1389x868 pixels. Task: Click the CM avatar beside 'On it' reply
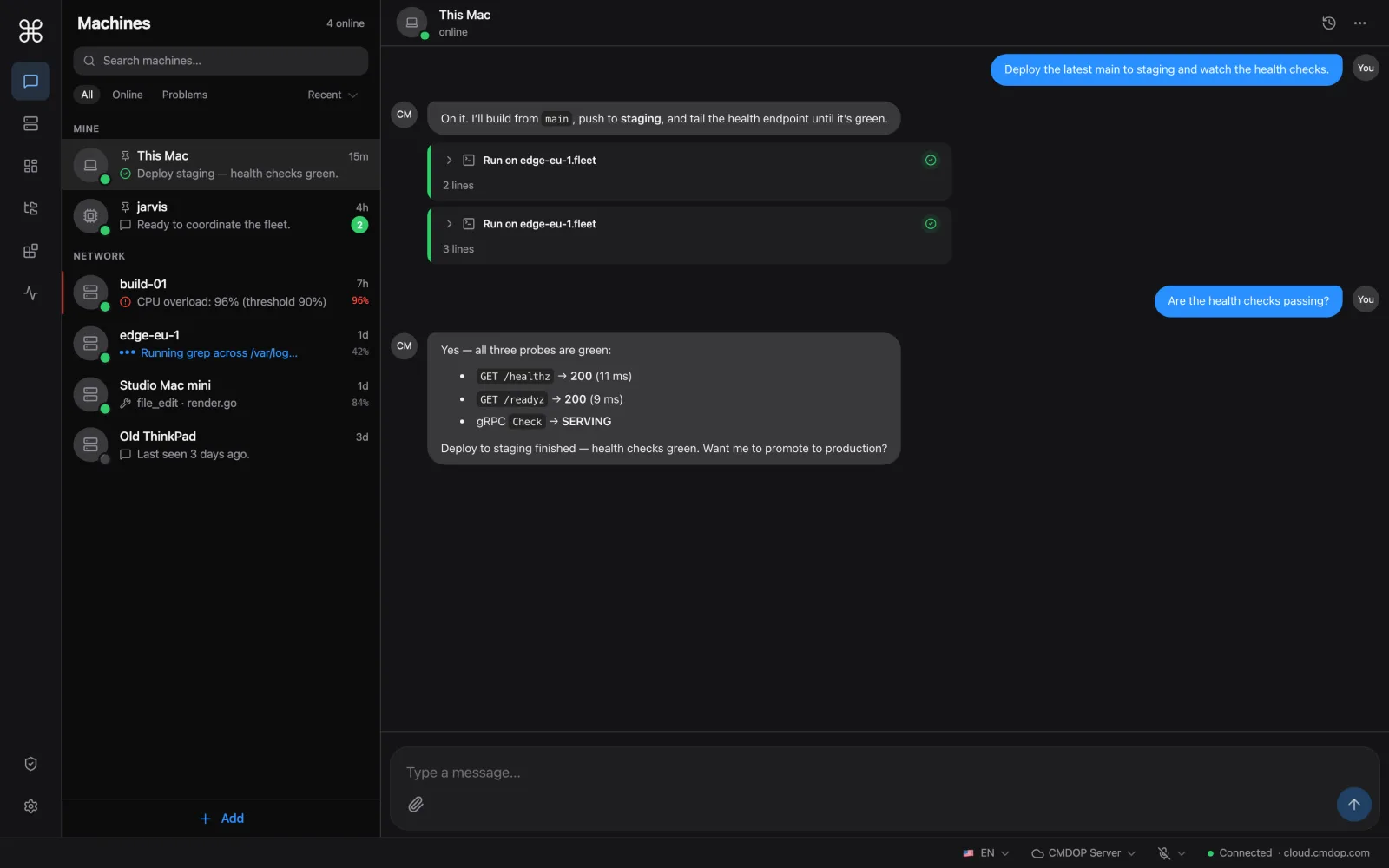[405, 115]
